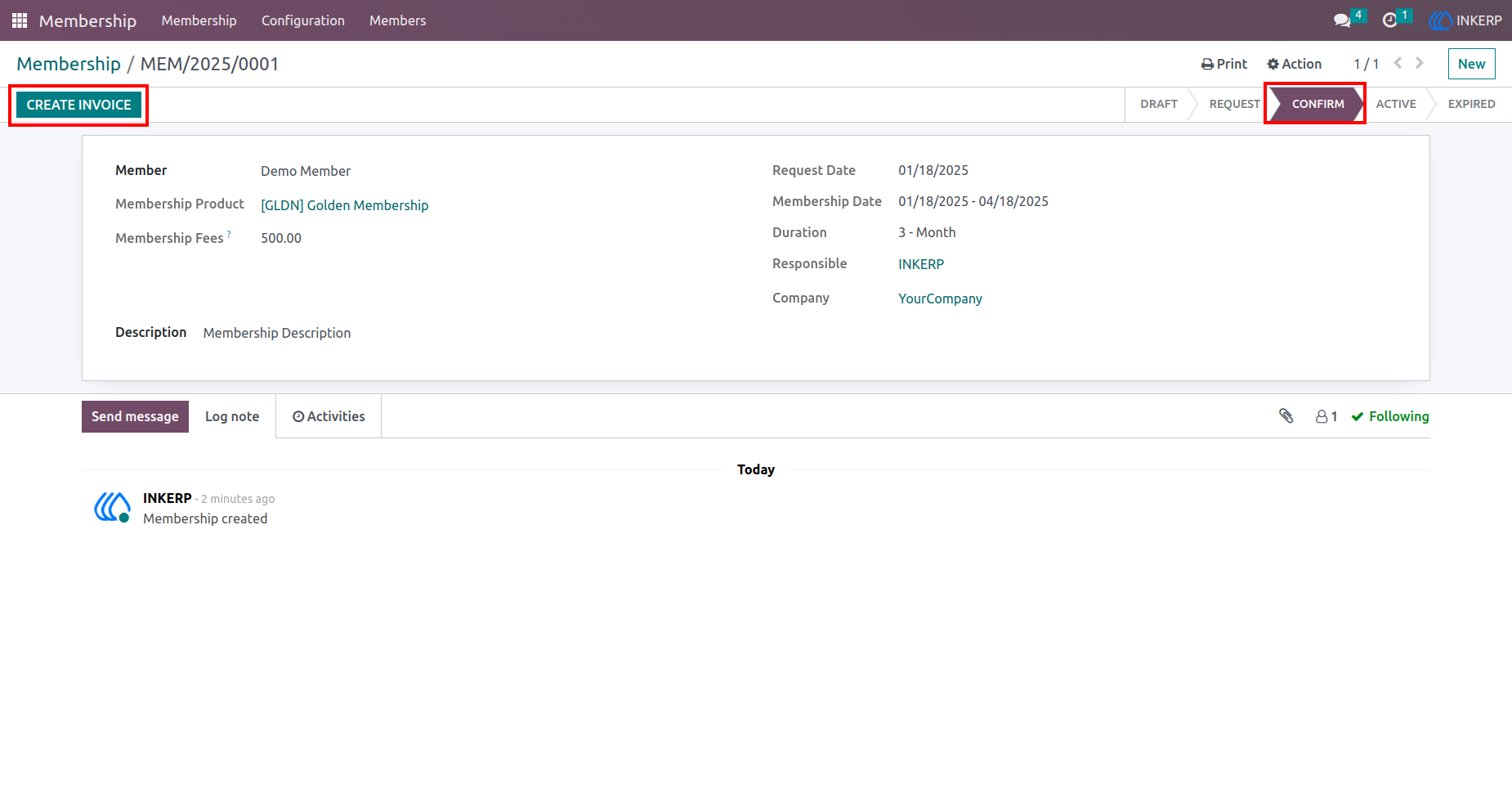Screen dimensions: 1512x790
Task: Click the Print button
Action: (x=1224, y=64)
